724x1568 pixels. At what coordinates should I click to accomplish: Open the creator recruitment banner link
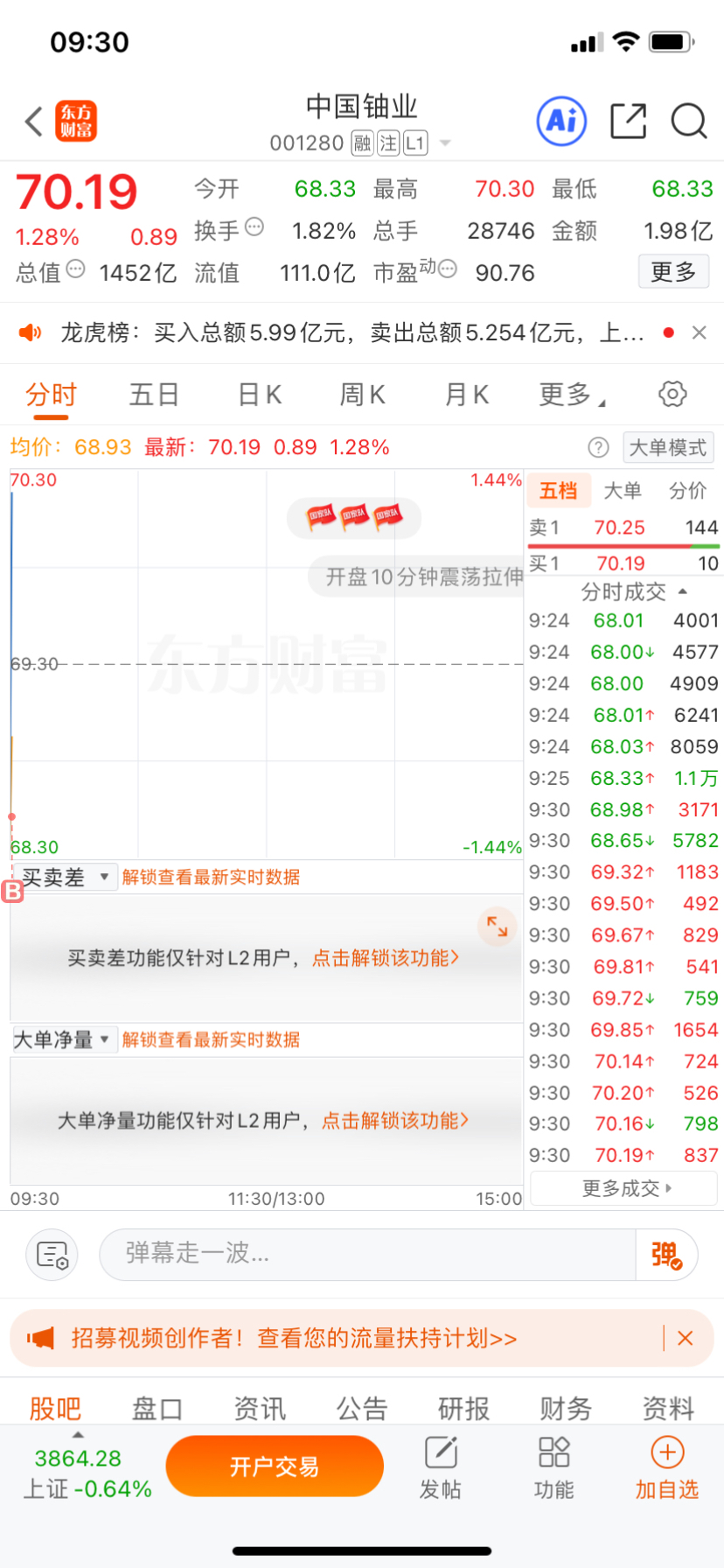point(294,1338)
